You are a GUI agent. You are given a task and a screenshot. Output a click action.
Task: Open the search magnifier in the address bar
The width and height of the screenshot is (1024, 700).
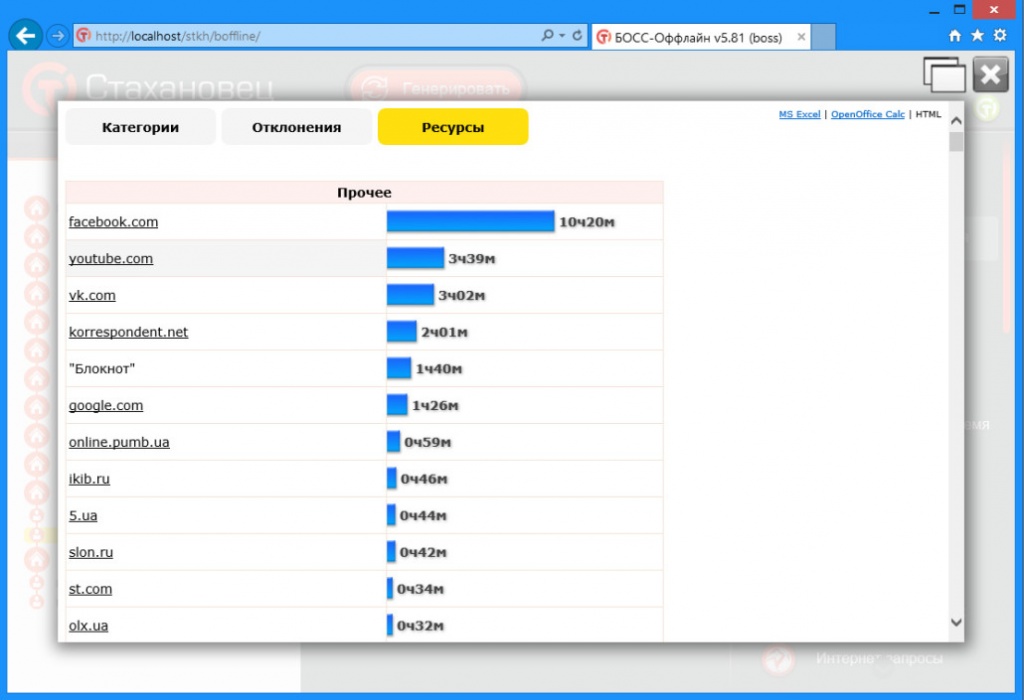[x=547, y=35]
